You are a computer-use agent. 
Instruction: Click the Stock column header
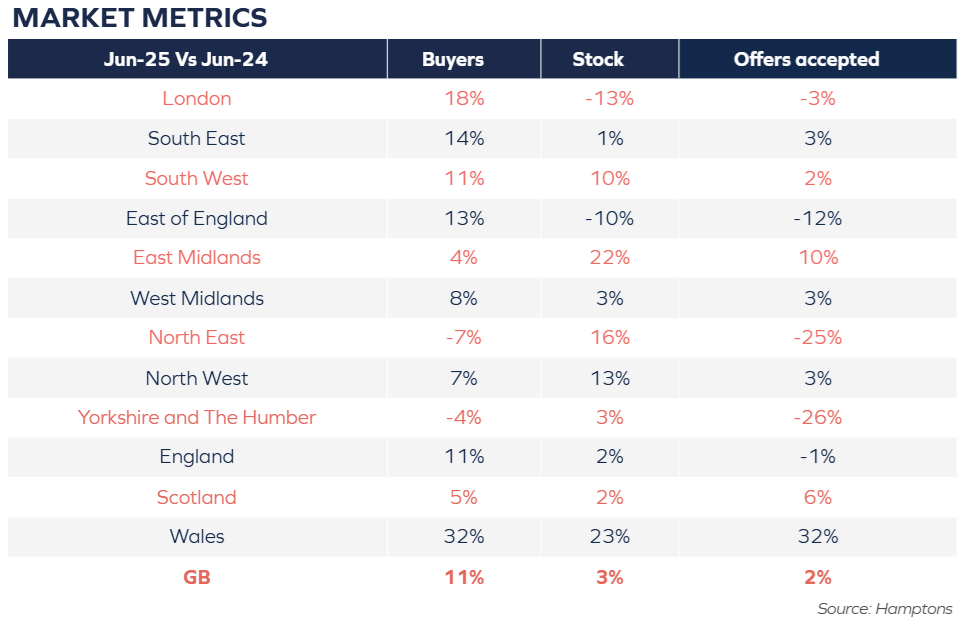coord(598,60)
